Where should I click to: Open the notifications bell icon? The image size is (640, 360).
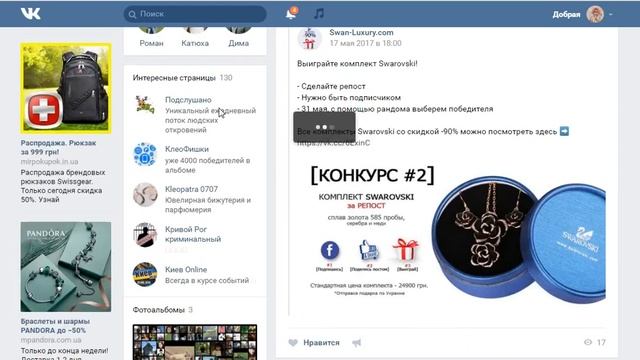(291, 14)
